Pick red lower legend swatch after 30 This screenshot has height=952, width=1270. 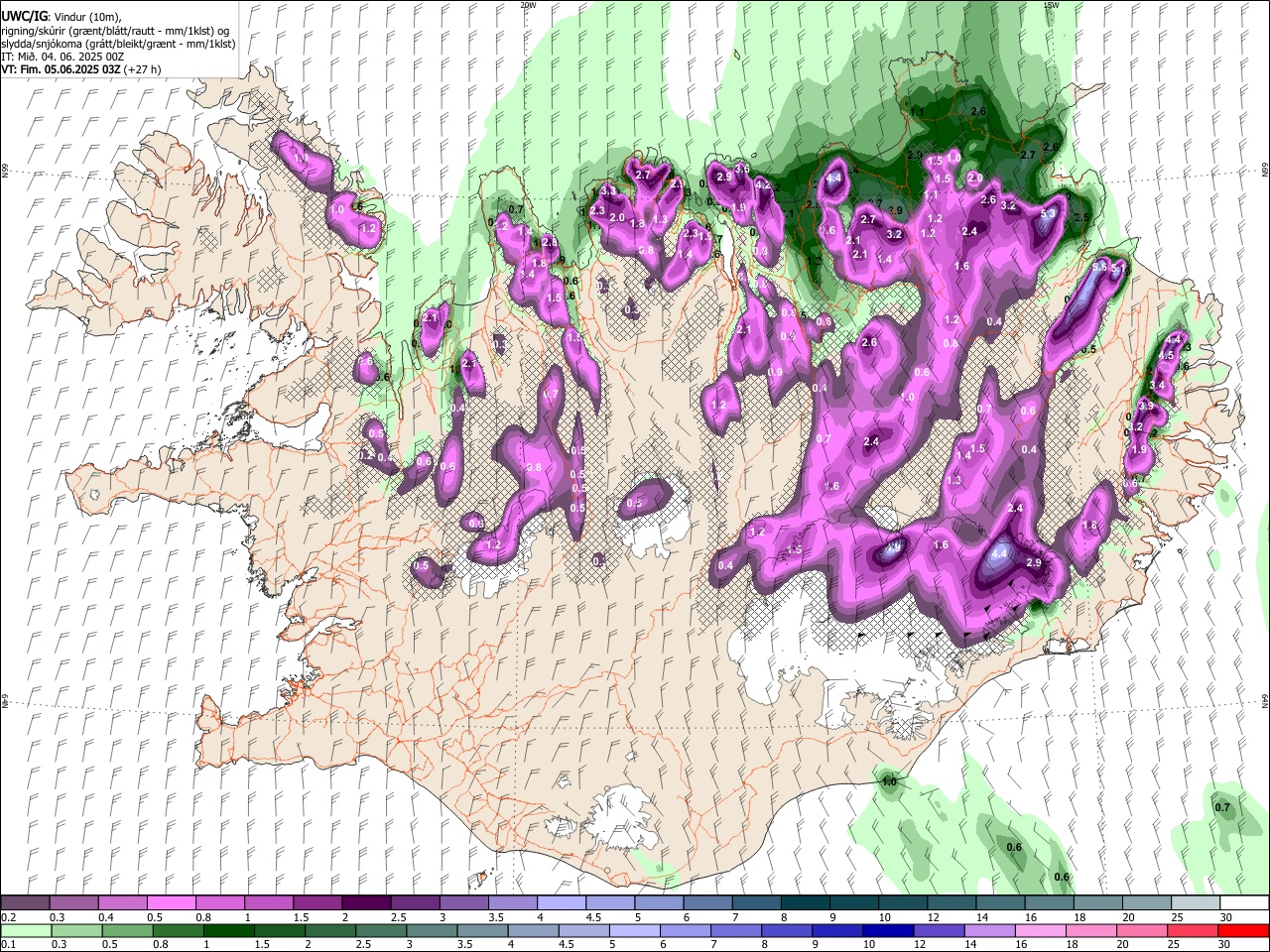1244,930
